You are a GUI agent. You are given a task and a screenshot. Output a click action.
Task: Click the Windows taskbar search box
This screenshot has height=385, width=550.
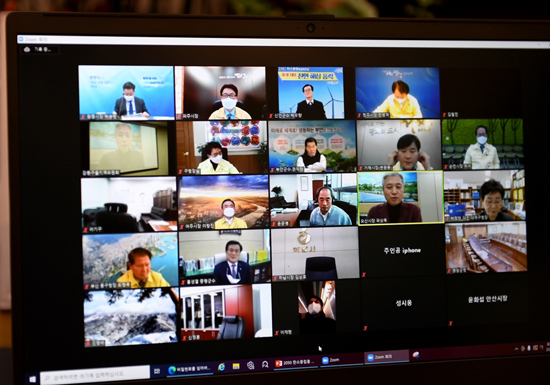(95, 374)
